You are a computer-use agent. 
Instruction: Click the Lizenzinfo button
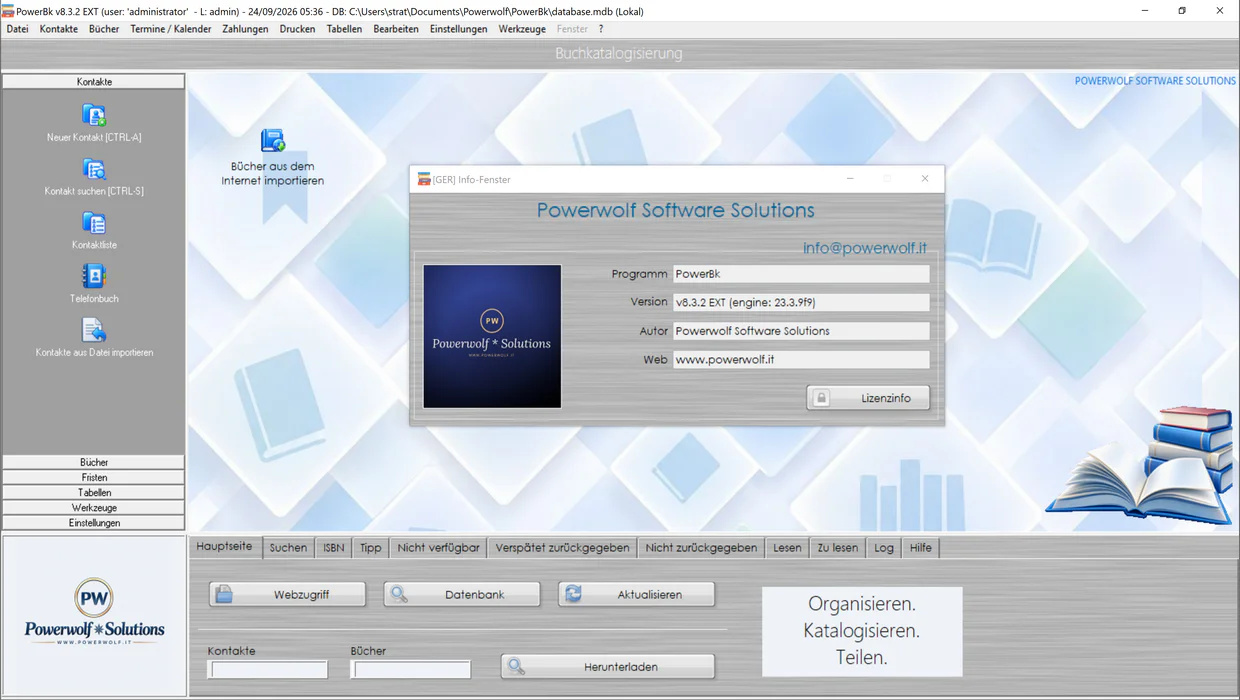[868, 398]
